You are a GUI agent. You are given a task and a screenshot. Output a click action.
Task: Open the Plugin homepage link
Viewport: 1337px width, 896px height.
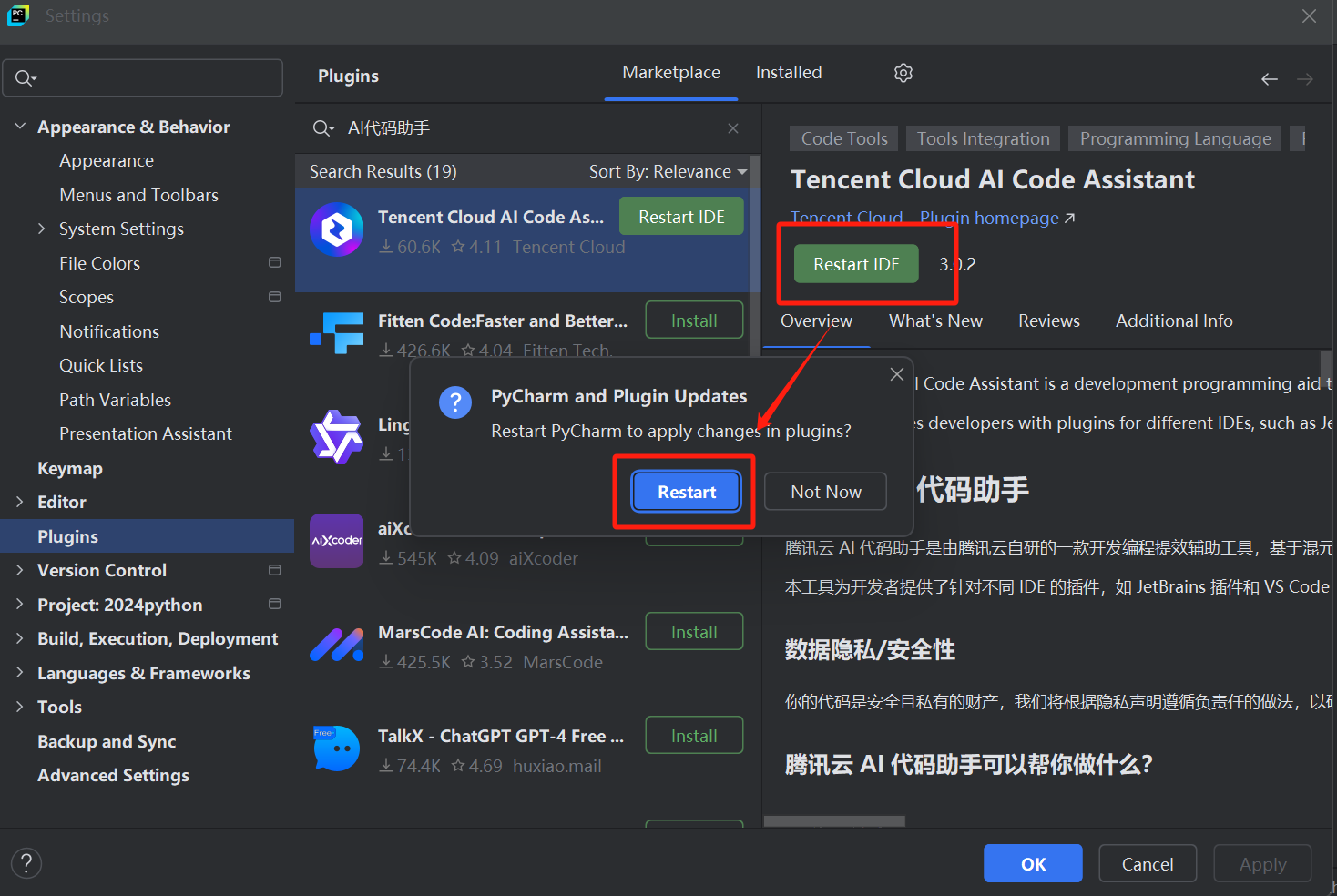tap(997, 218)
